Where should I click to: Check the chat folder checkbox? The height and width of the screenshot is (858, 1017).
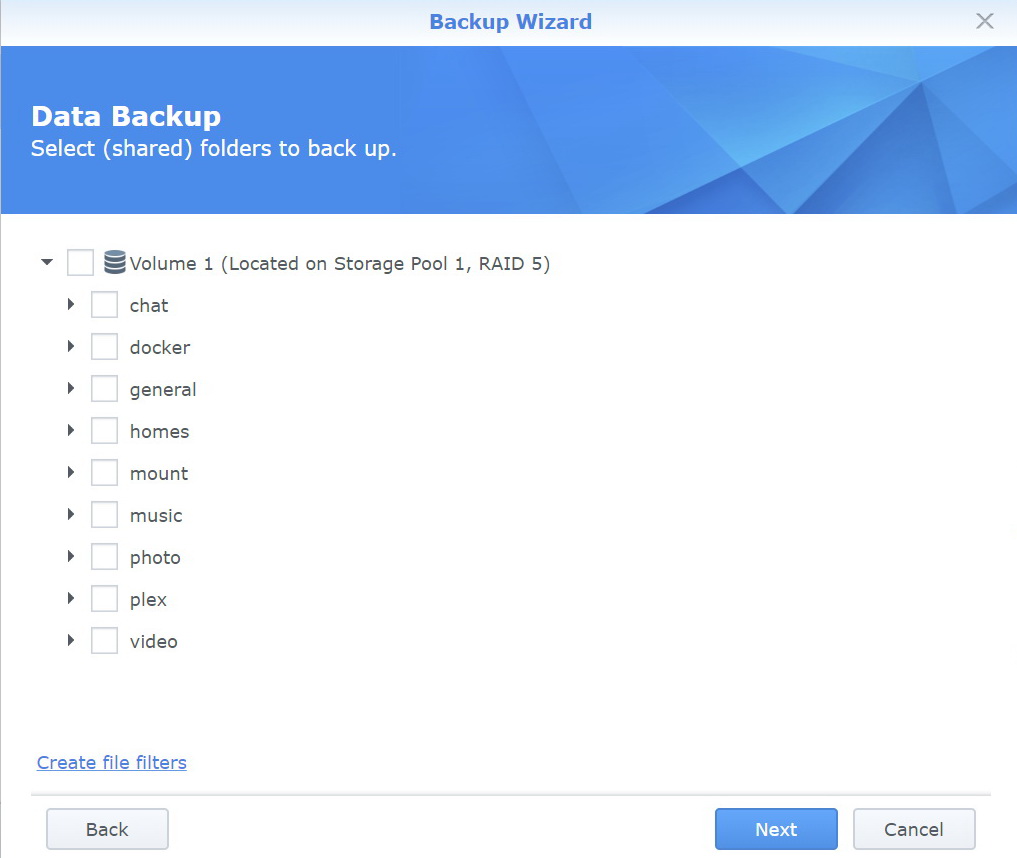pyautogui.click(x=104, y=305)
